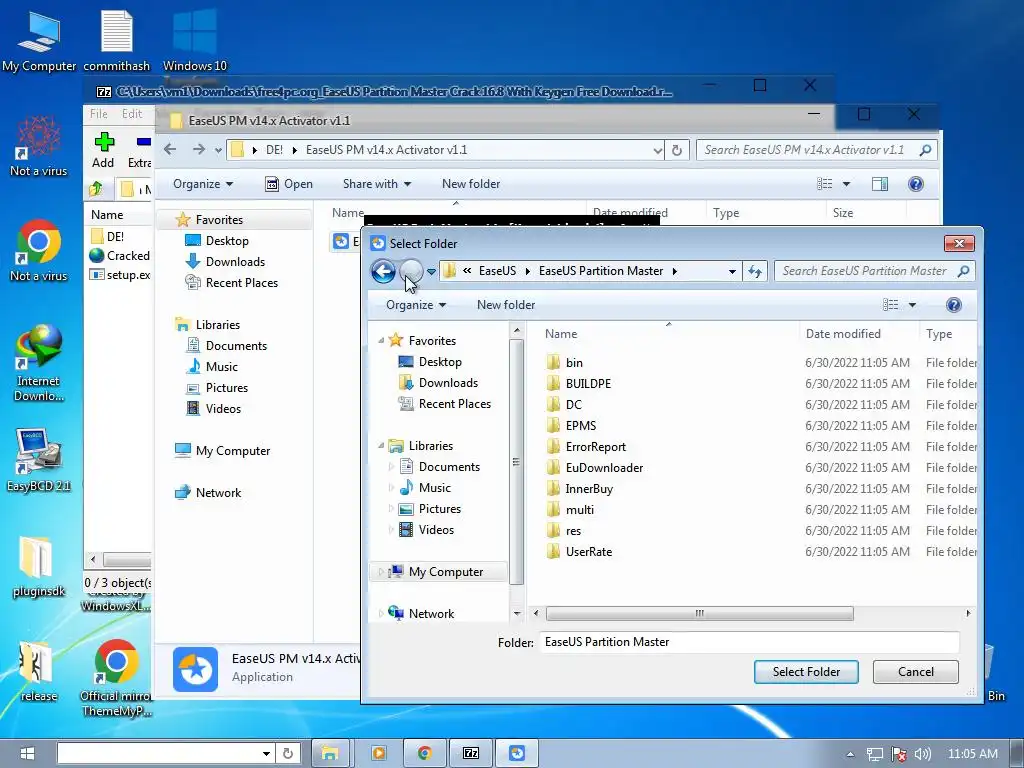Open Chrome from the taskbar
This screenshot has width=1024, height=768.
pyautogui.click(x=424, y=754)
